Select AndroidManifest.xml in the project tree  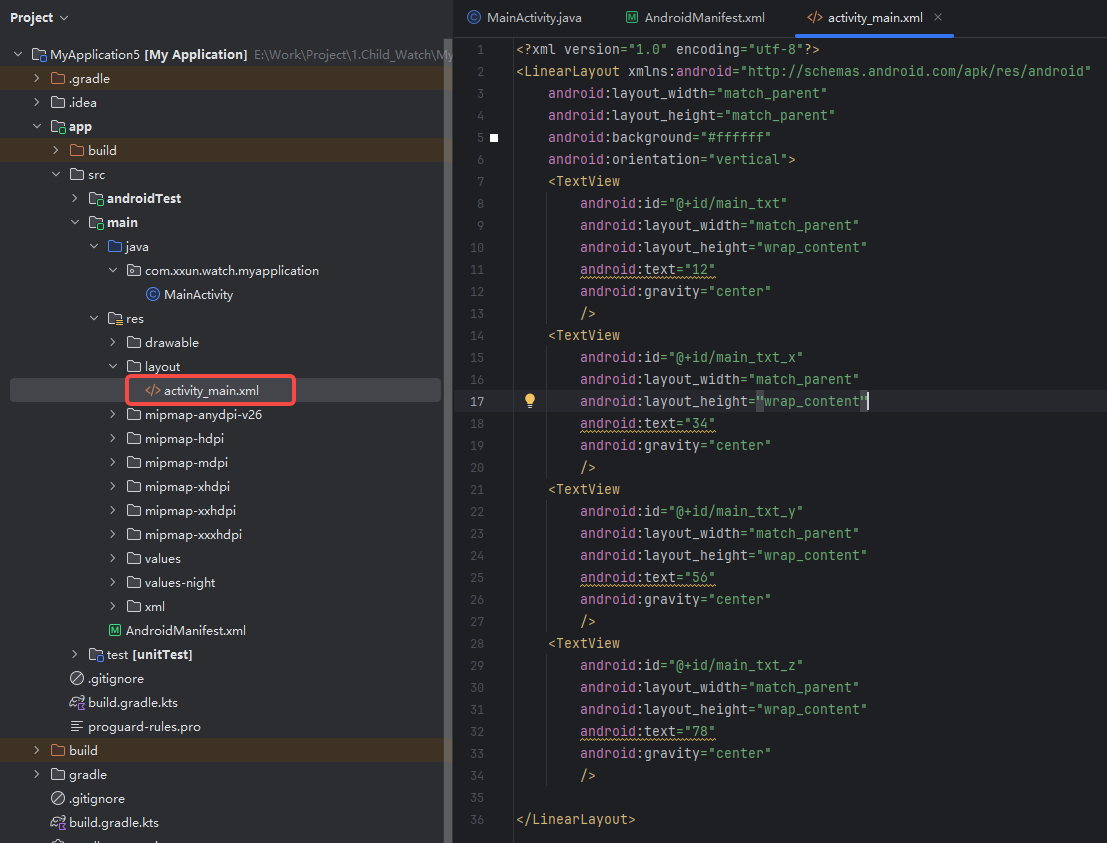(186, 630)
